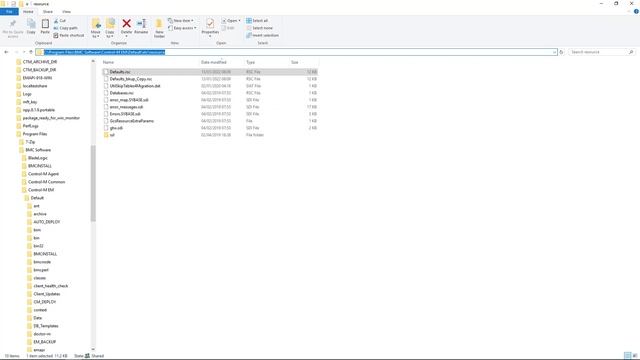Image resolution: width=640 pixels, height=360 pixels.
Task: Switch to Details view icon in status bar
Action: tap(627, 356)
